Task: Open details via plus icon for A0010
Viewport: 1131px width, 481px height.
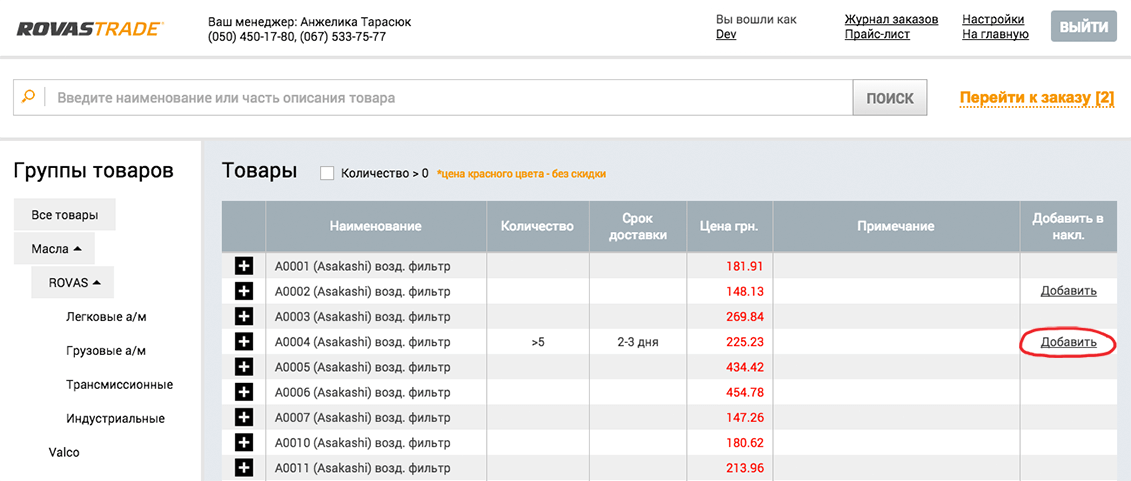Action: pos(244,443)
